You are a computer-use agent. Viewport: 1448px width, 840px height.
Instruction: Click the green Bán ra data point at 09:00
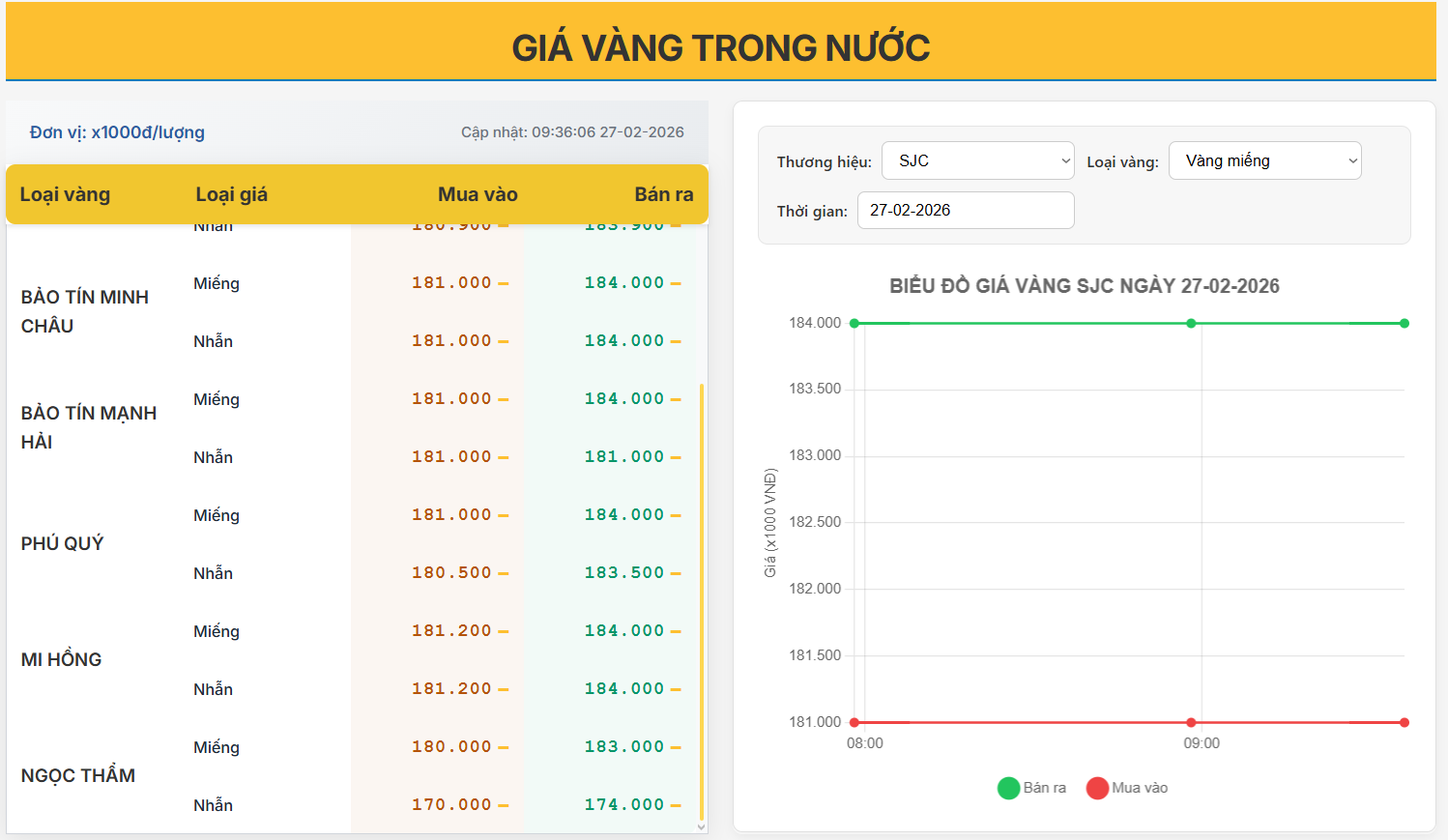(1191, 323)
